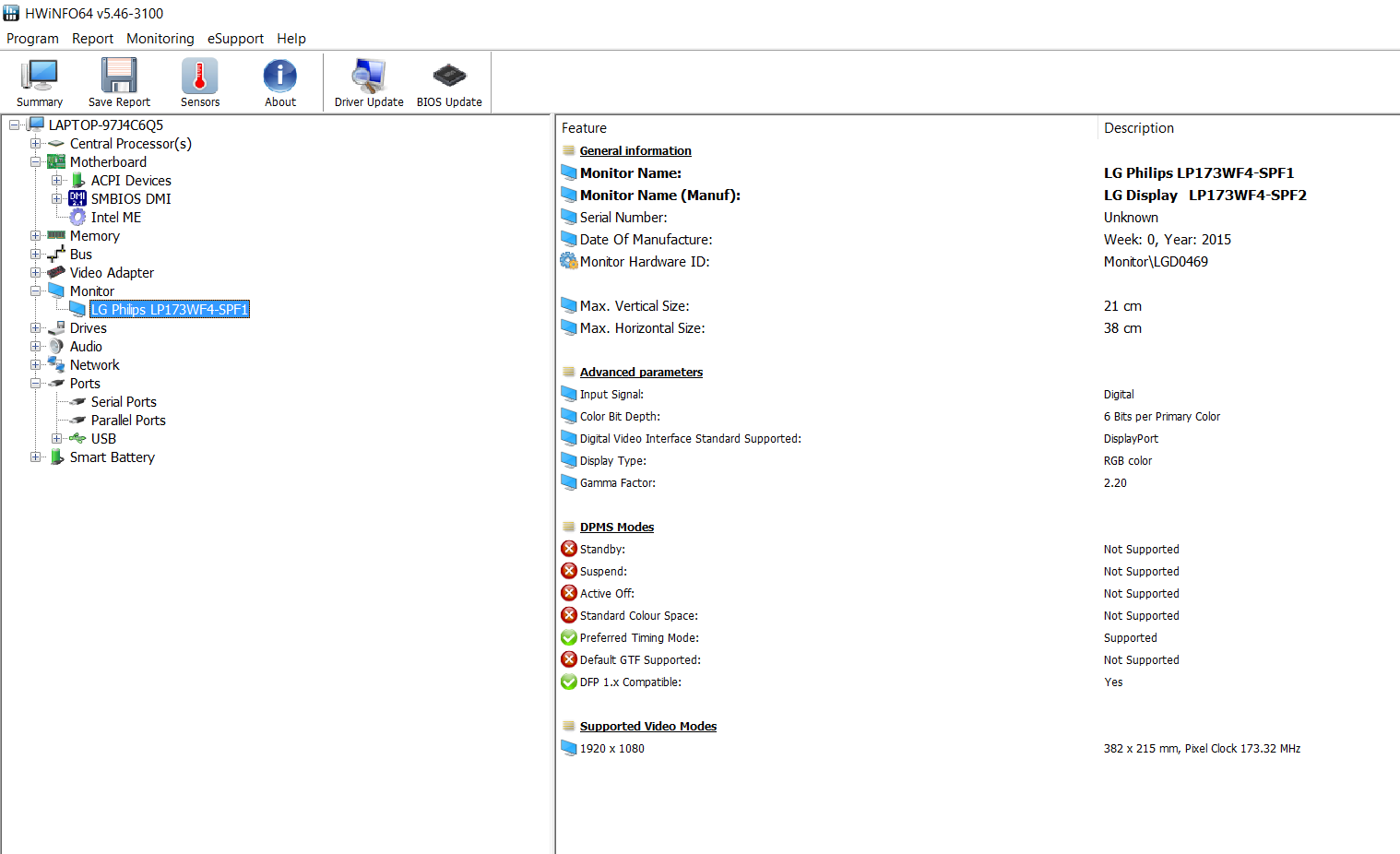Click the Central Processor(s) chip icon
1400x854 pixels.
pos(56,144)
